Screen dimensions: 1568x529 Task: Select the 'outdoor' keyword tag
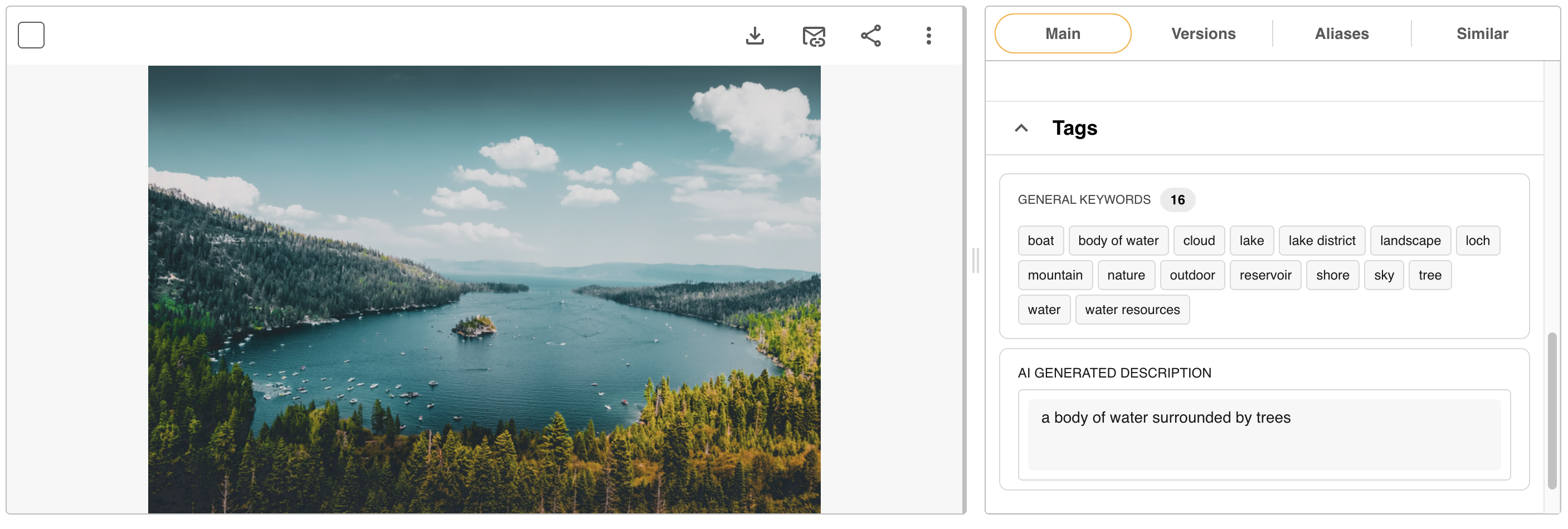(x=1192, y=276)
